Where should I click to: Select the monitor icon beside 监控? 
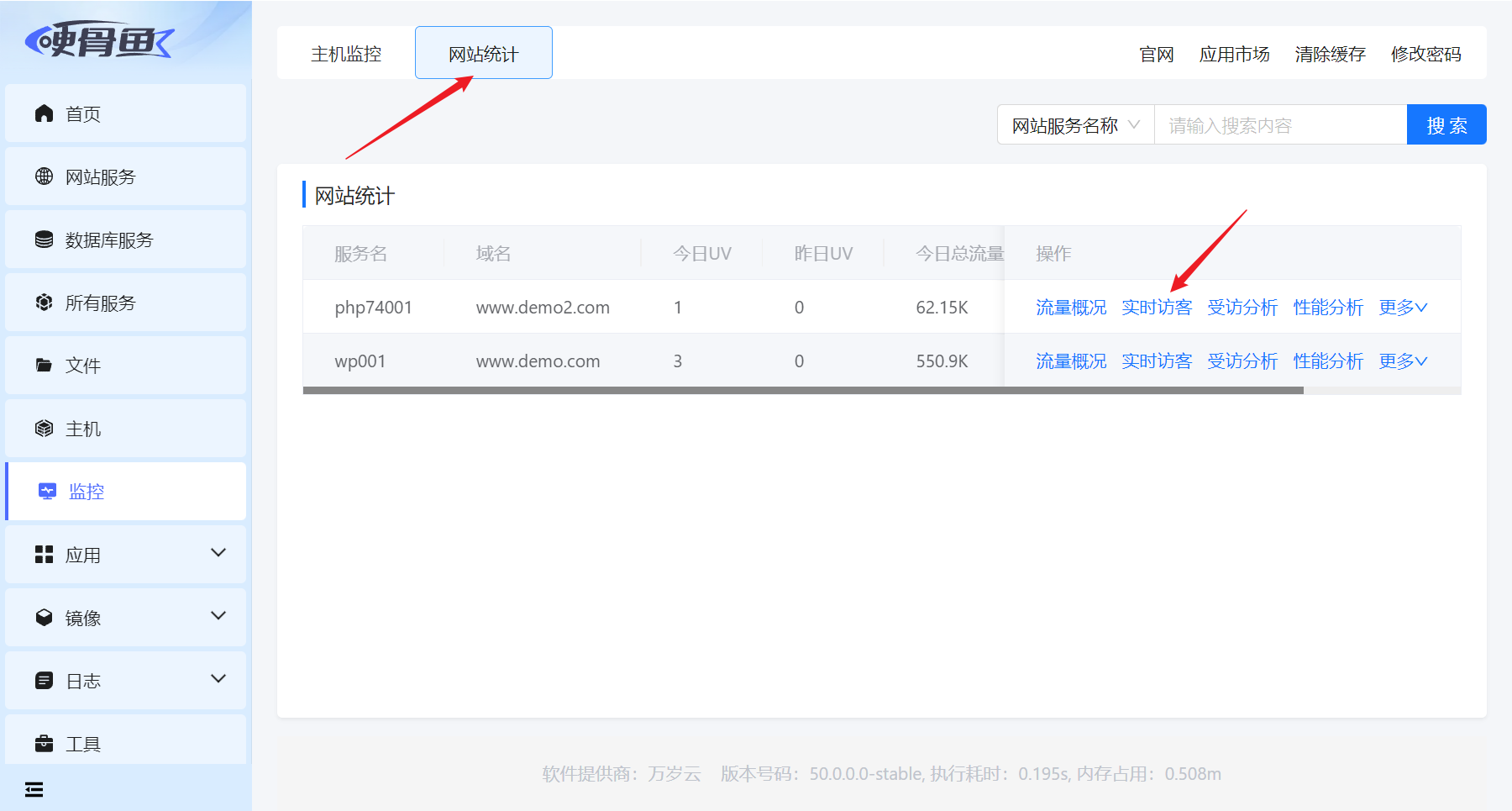point(48,491)
